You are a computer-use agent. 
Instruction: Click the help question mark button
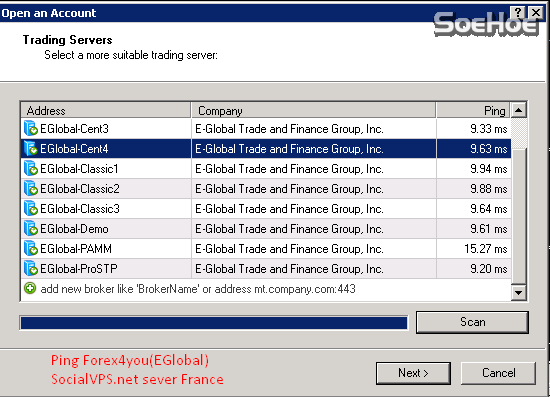click(x=518, y=13)
